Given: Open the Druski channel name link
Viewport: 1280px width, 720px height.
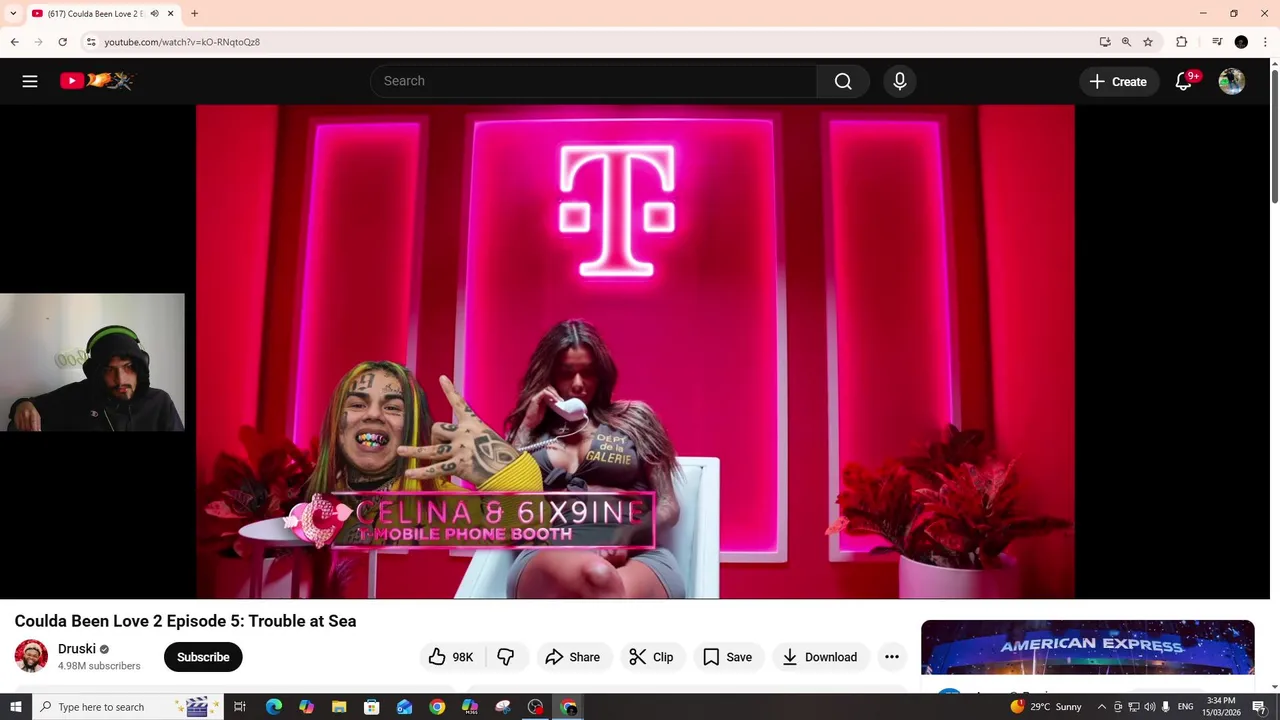Looking at the screenshot, I should coord(77,649).
